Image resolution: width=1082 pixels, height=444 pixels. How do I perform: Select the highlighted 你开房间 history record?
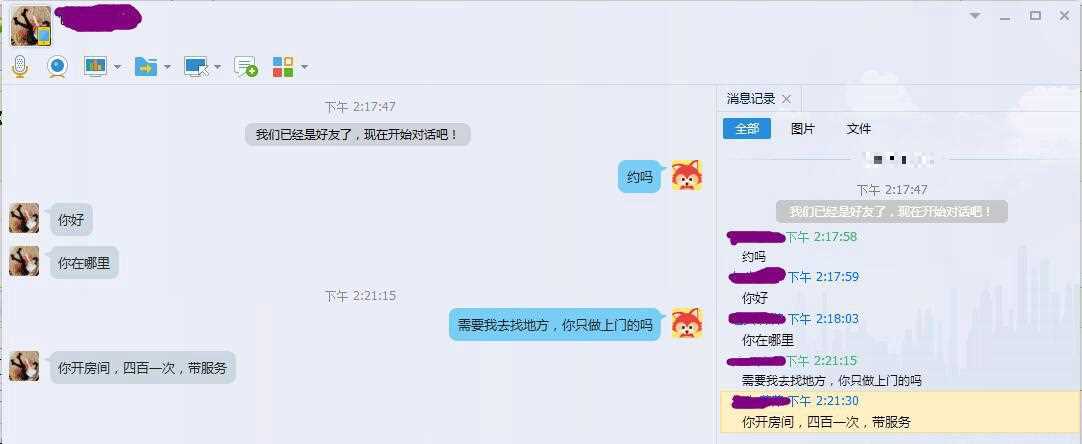[899, 412]
